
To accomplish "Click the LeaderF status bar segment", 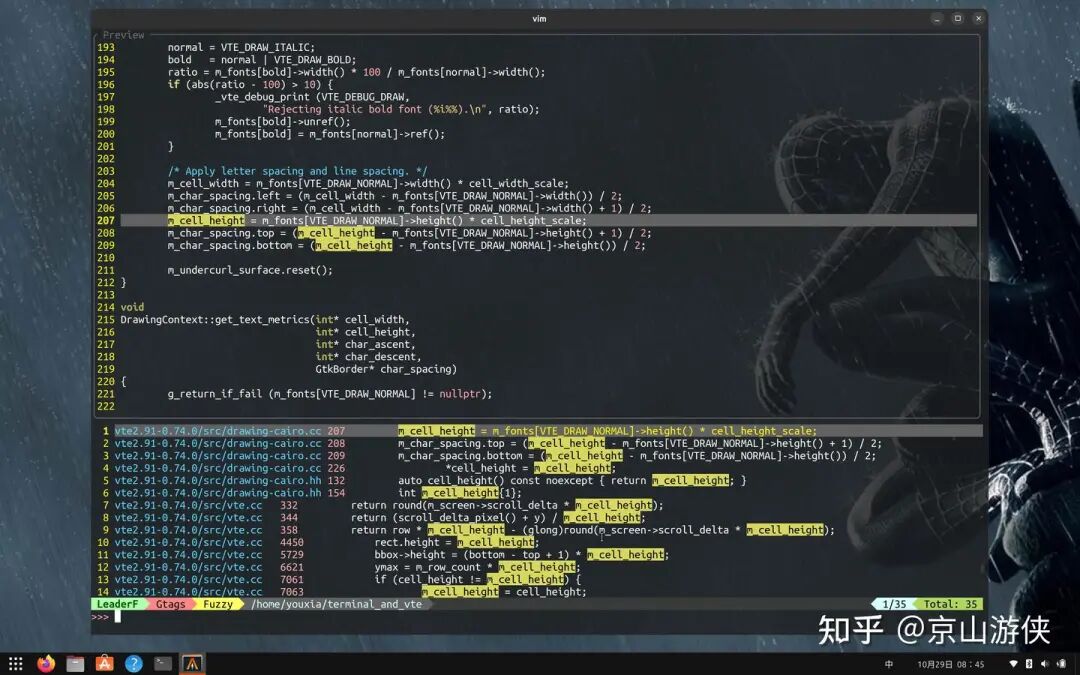I will coord(118,604).
